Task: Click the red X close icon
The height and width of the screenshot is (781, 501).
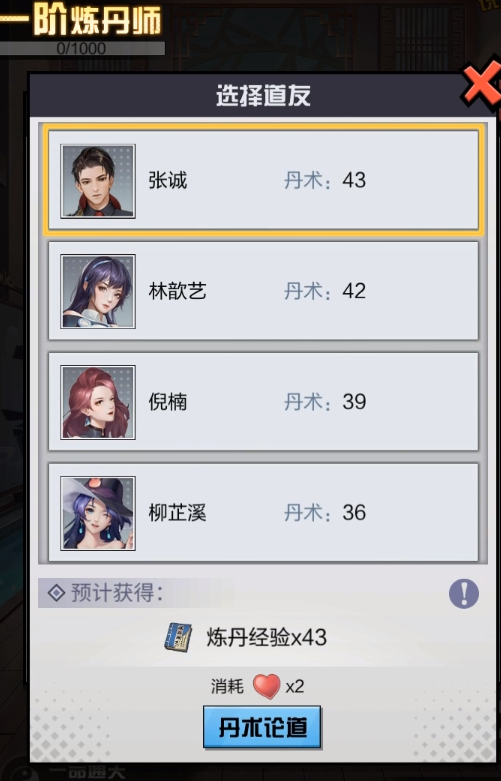Action: [483, 85]
